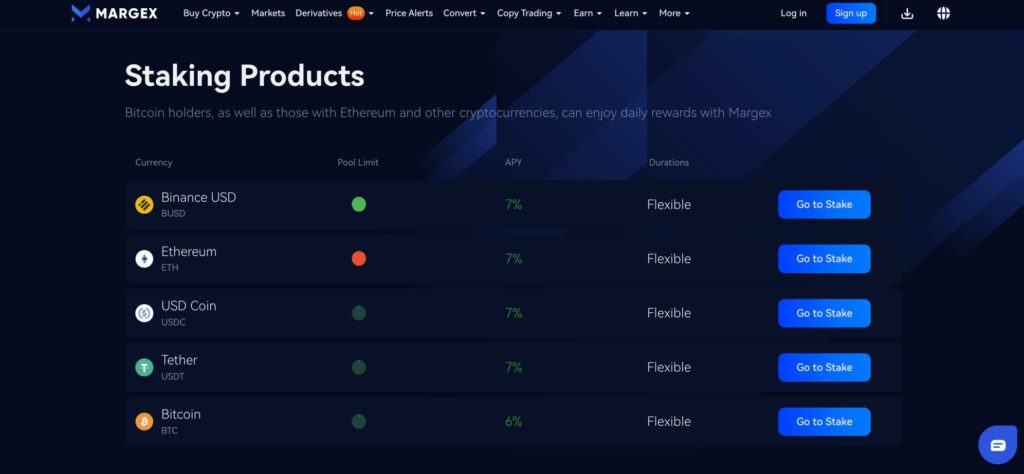Expand the Convert dropdown
The width and height of the screenshot is (1024, 474).
pyautogui.click(x=464, y=13)
